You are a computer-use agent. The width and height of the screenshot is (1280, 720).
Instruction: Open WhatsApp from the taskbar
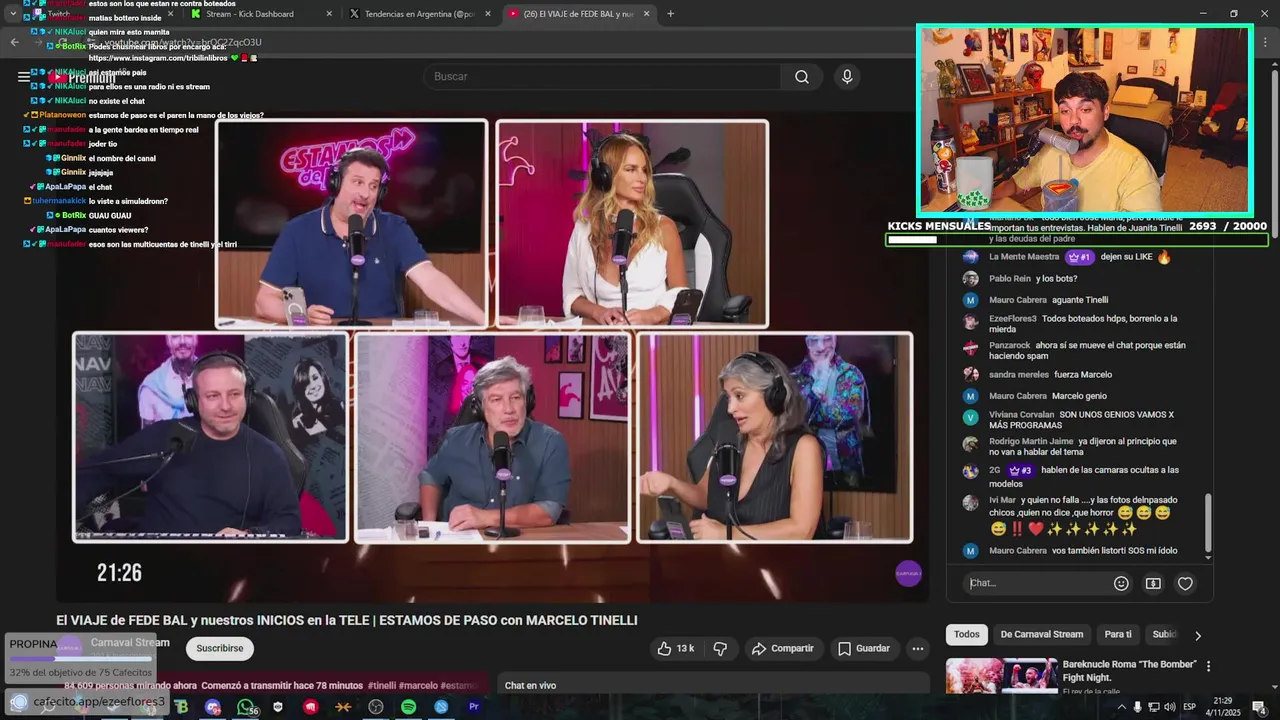245,707
